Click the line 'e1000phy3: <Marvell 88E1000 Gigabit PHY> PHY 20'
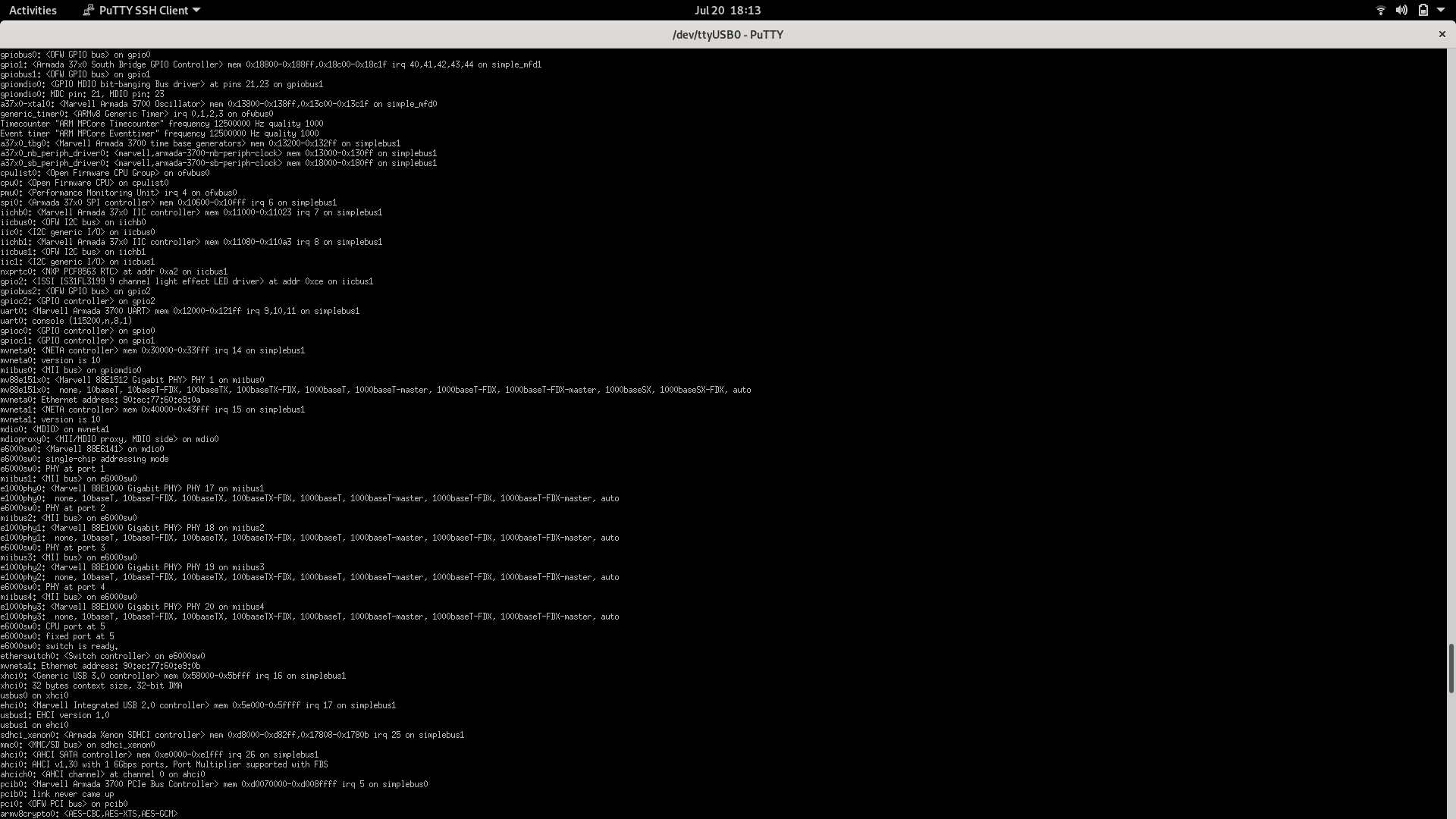Image resolution: width=1456 pixels, height=819 pixels. 132,607
